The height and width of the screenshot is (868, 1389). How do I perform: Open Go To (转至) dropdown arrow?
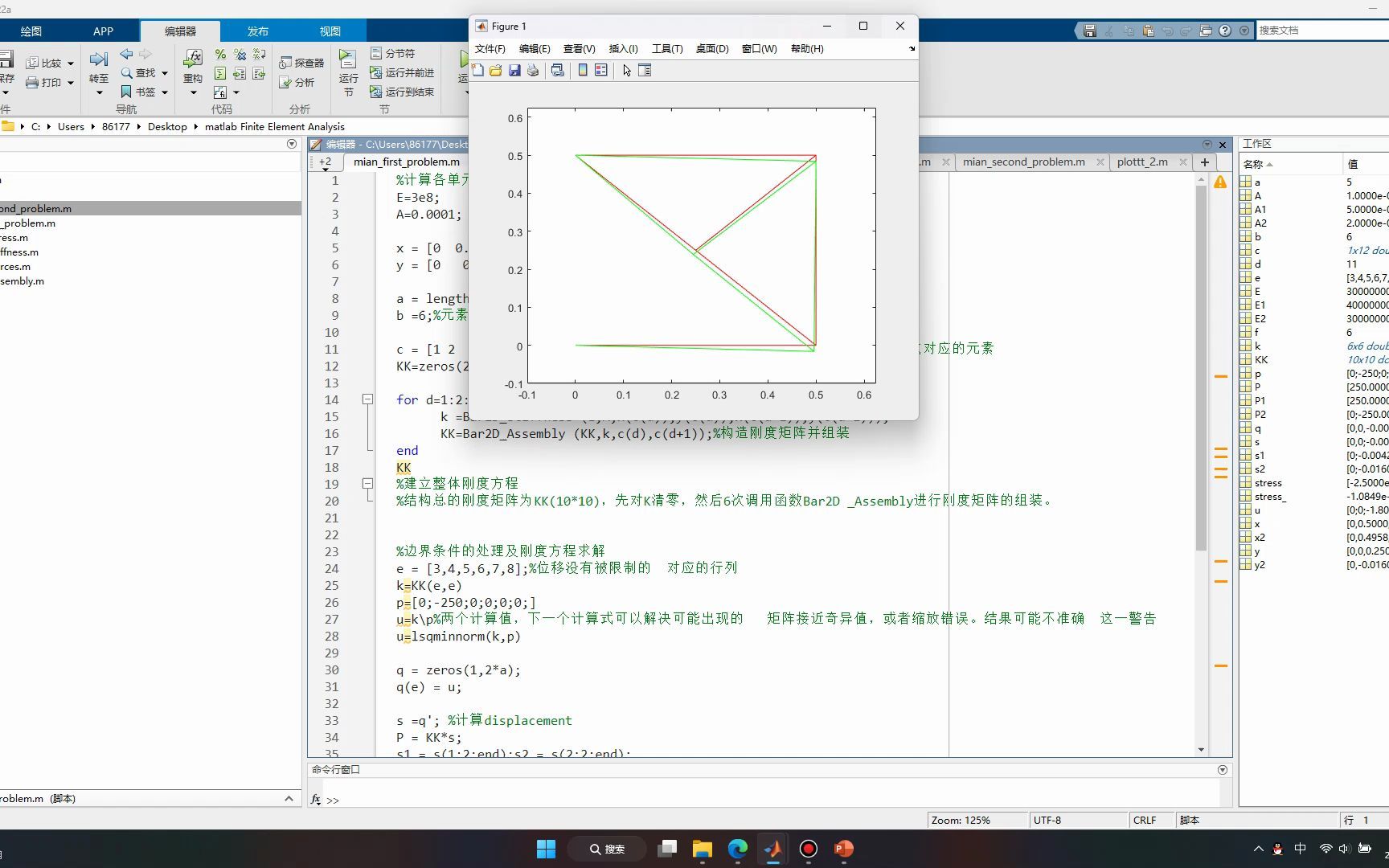tap(99, 92)
